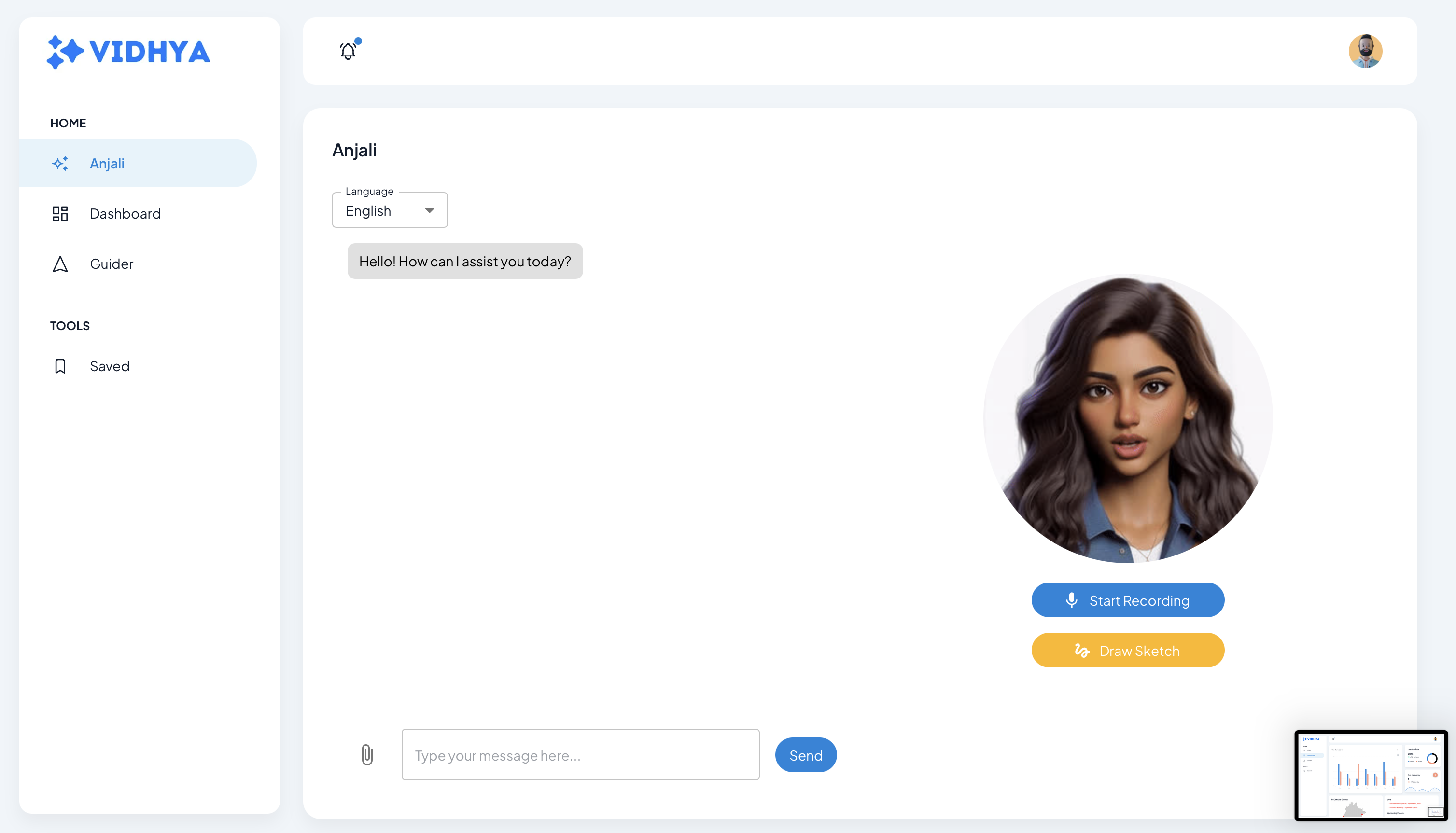Viewport: 1456px width, 833px height.
Task: Click the paperclip attachment icon
Action: pos(367,755)
